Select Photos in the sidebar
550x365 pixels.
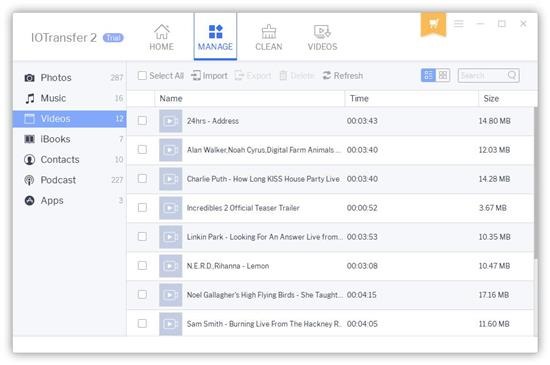coord(69,77)
